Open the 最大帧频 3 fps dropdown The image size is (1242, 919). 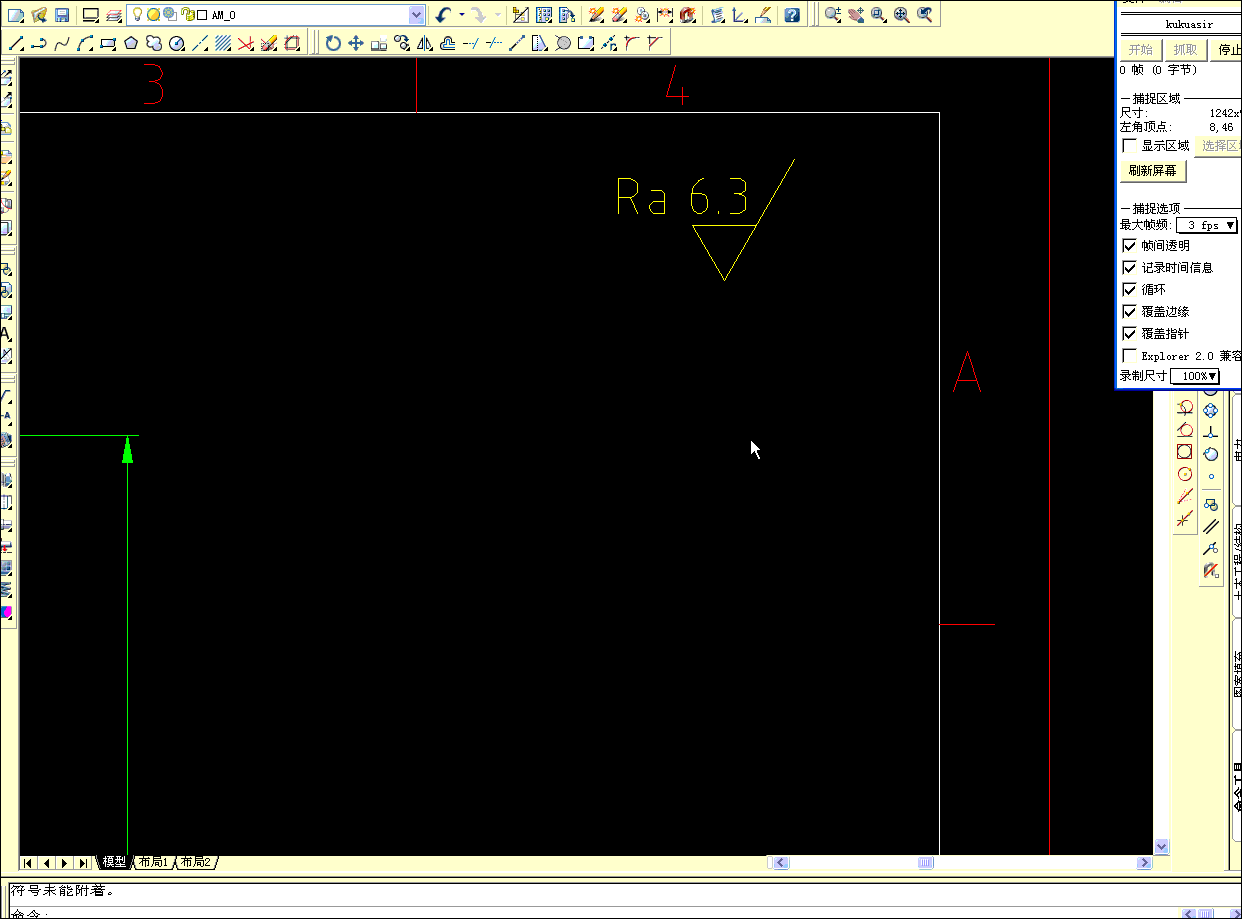pos(1207,226)
